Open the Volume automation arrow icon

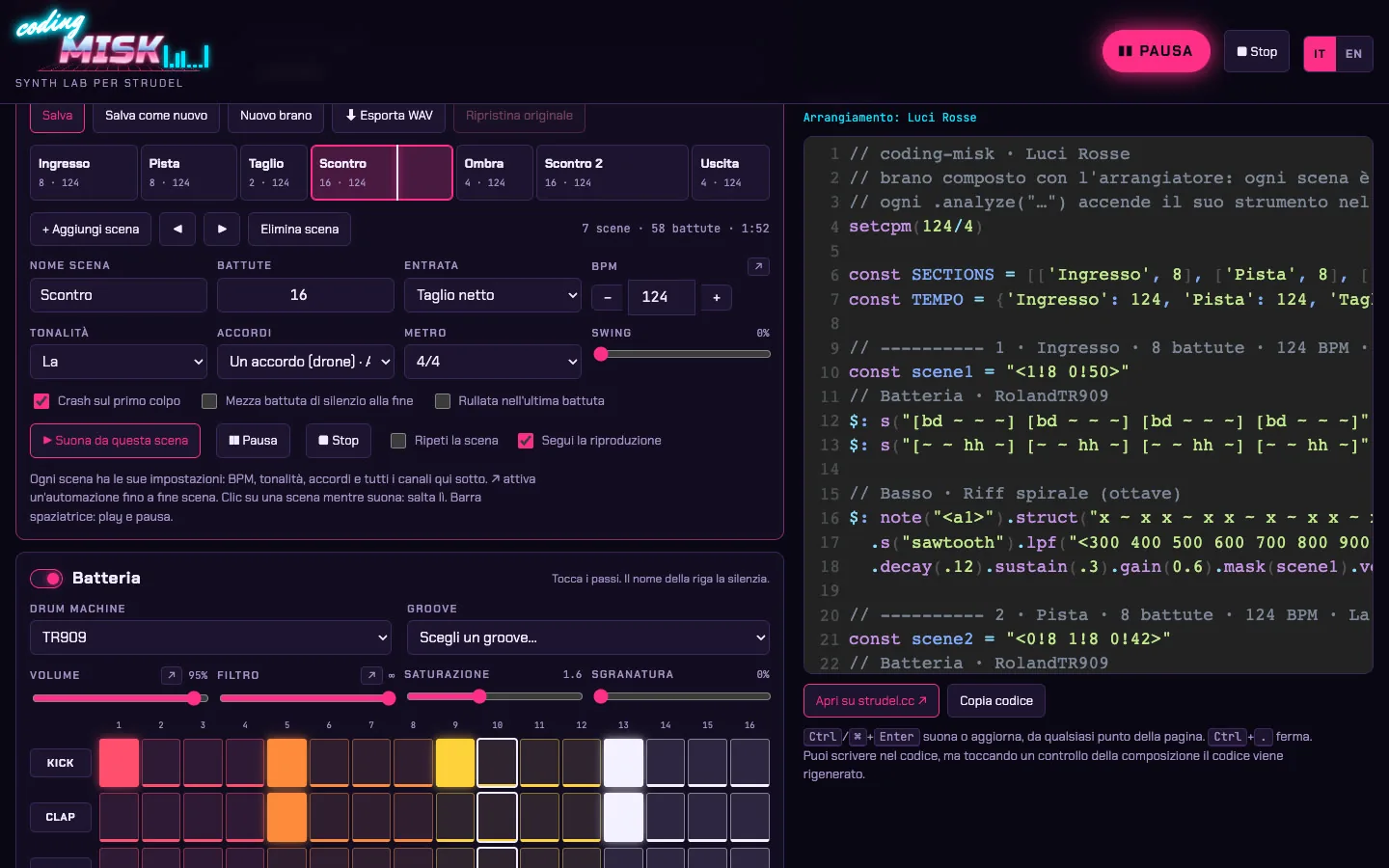coord(172,675)
